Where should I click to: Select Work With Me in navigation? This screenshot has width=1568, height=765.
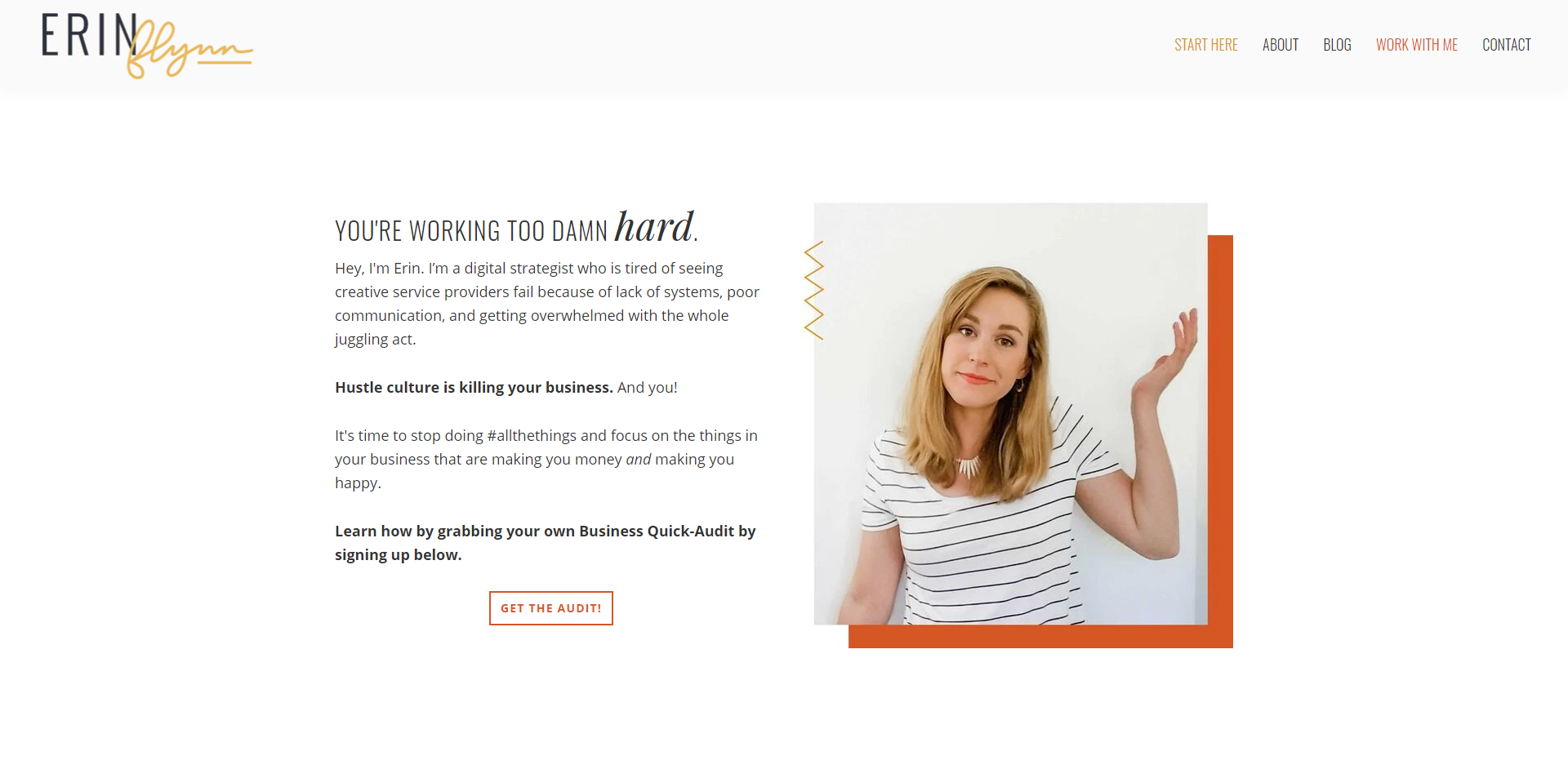click(x=1416, y=45)
